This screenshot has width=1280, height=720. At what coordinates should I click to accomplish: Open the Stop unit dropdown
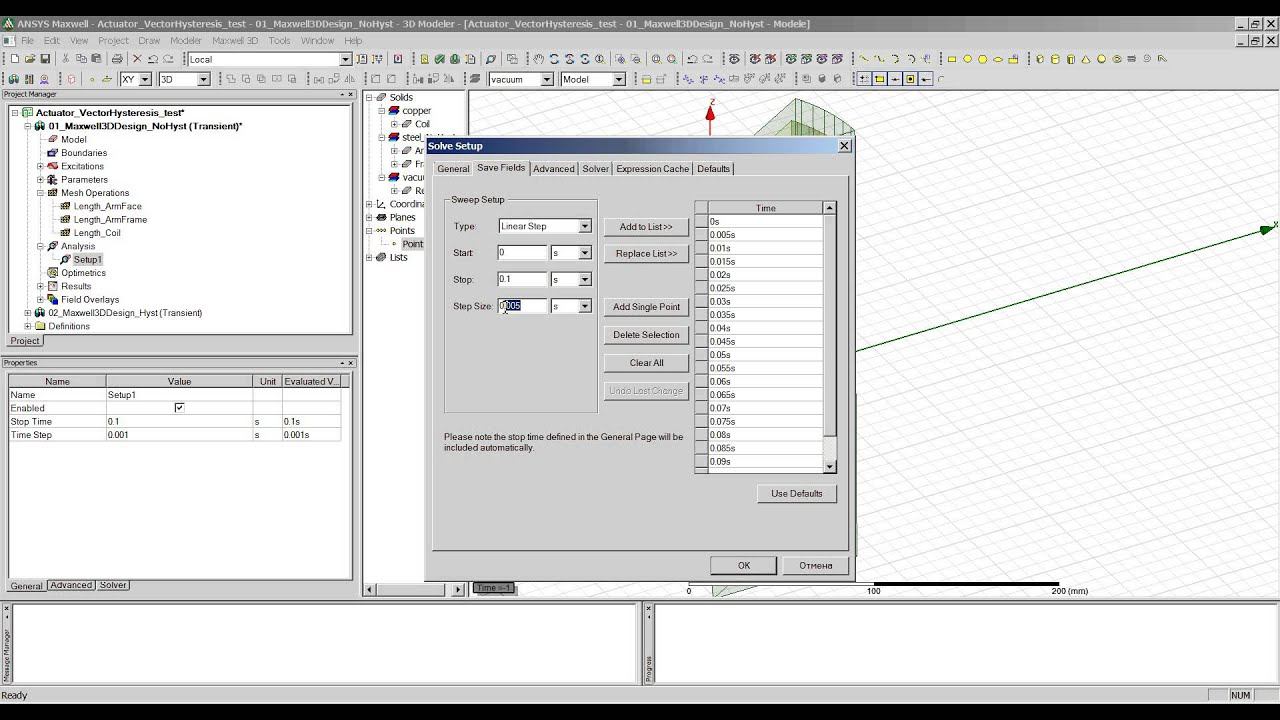(x=585, y=279)
